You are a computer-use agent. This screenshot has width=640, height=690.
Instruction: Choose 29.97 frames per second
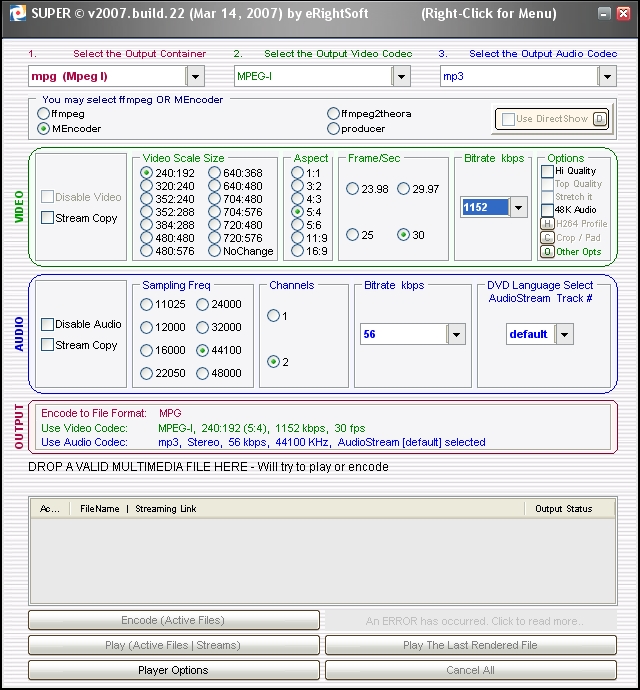click(403, 189)
